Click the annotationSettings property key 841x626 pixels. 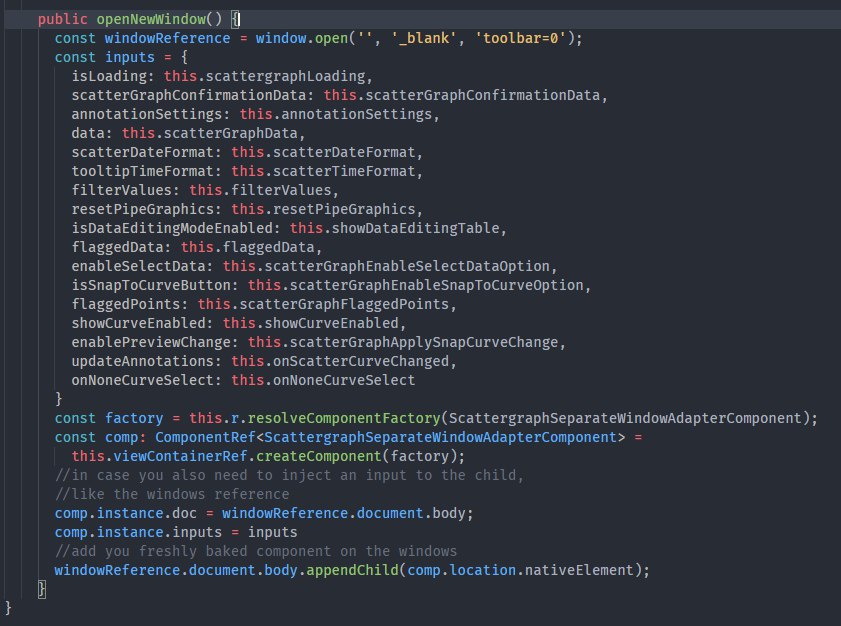[x=146, y=114]
